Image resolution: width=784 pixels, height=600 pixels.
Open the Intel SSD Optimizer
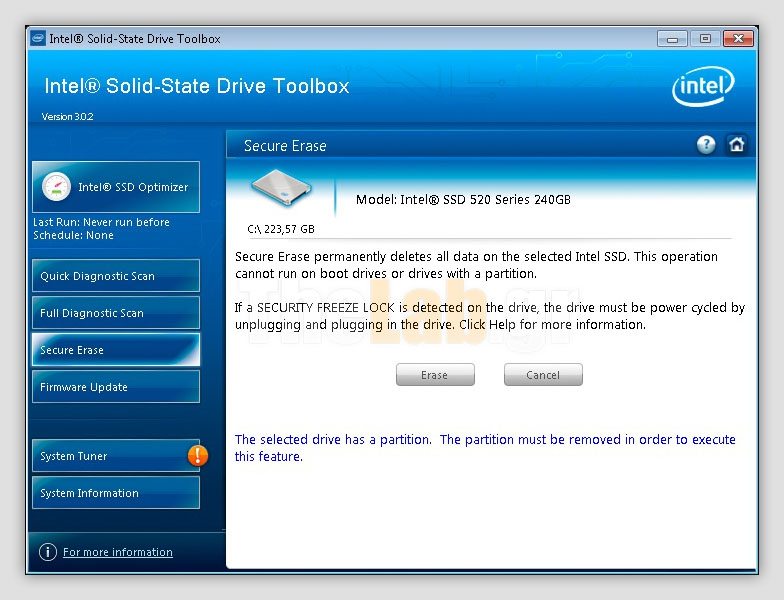pyautogui.click(x=116, y=187)
